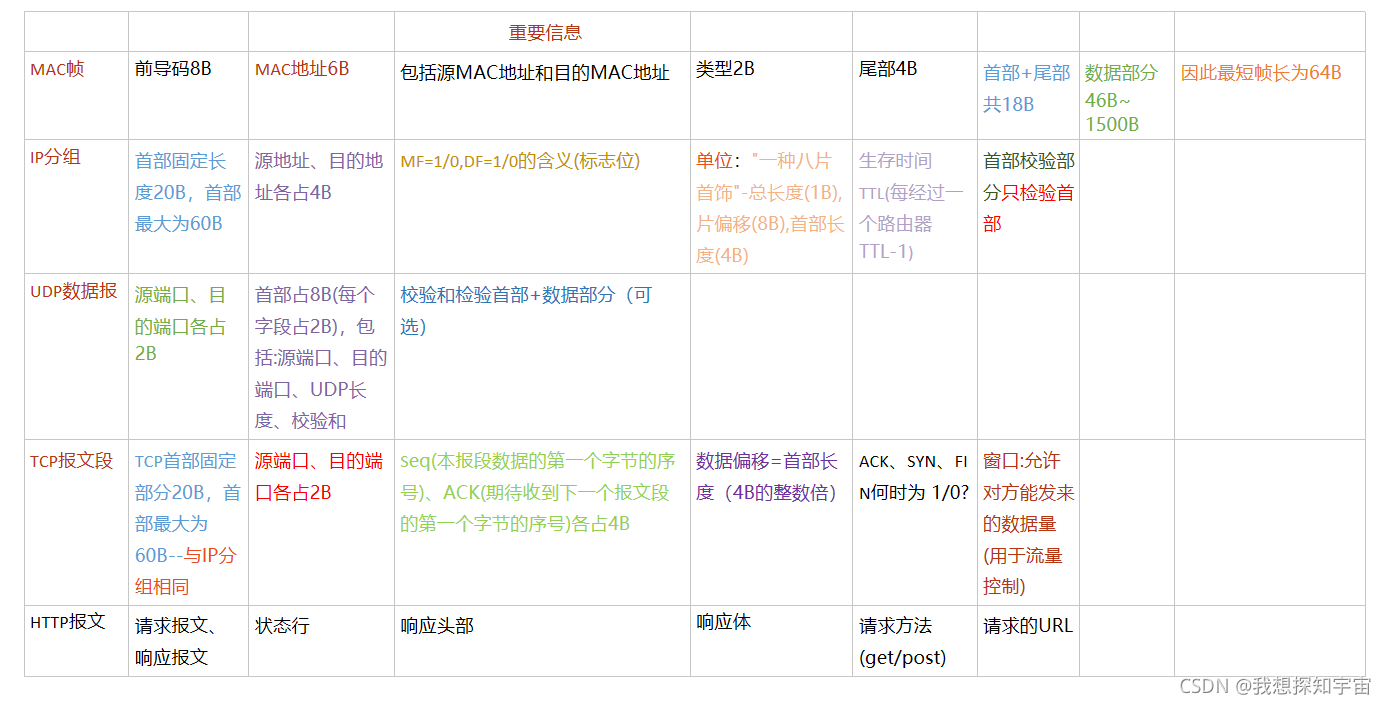Select '包括源MAC地址和目的MAC地址' text
This screenshot has height=704, width=1386.
pyautogui.click(x=535, y=73)
